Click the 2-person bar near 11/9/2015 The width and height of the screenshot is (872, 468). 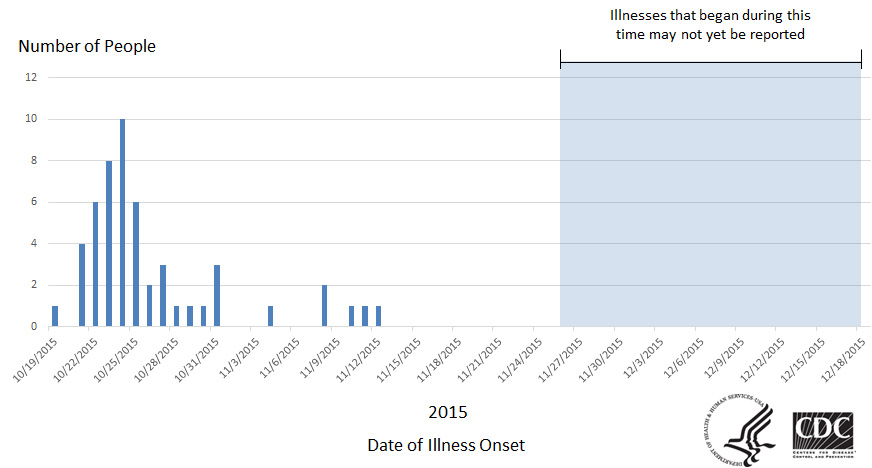pyautogui.click(x=325, y=306)
